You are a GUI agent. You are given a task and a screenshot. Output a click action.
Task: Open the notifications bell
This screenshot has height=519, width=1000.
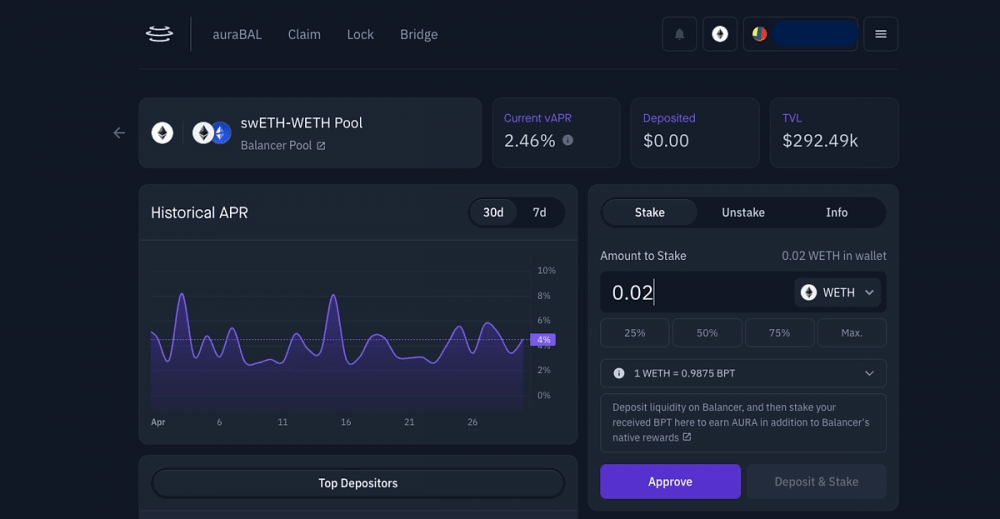(x=679, y=34)
